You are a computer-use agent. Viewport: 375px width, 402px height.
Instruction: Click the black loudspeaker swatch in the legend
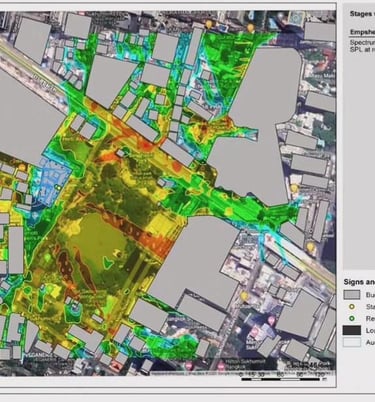[x=352, y=330]
